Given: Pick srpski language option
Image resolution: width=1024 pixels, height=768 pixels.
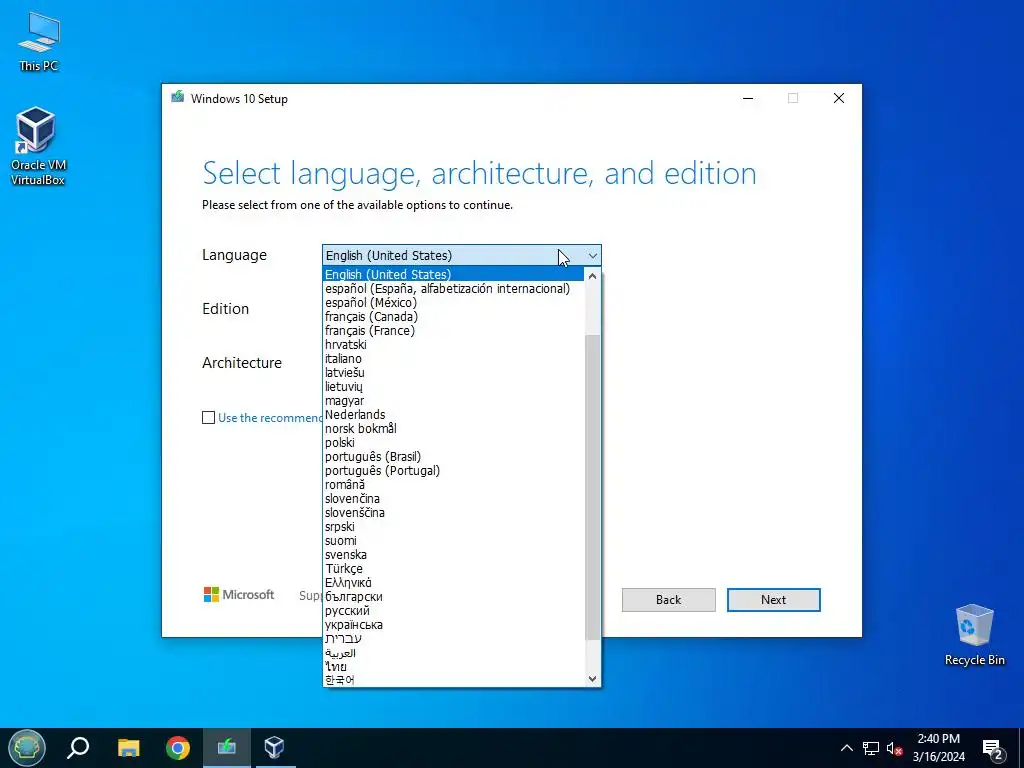Looking at the screenshot, I should 454,526.
